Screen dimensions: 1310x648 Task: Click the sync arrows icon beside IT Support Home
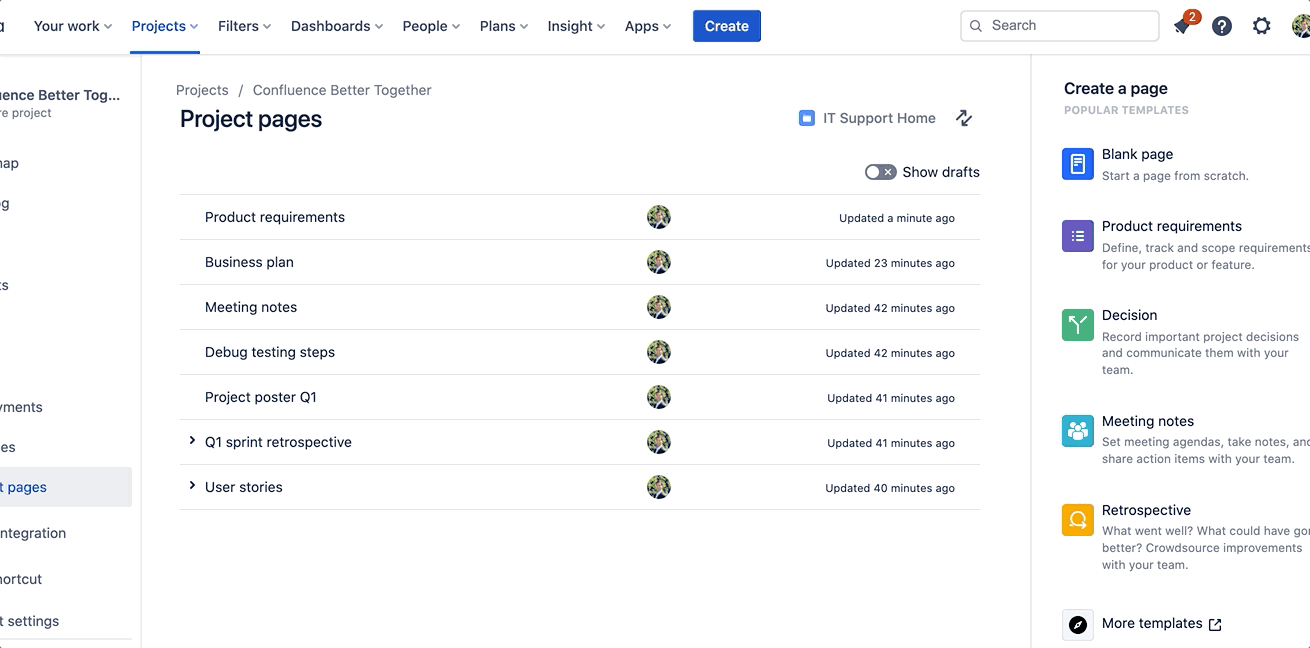[x=964, y=118]
